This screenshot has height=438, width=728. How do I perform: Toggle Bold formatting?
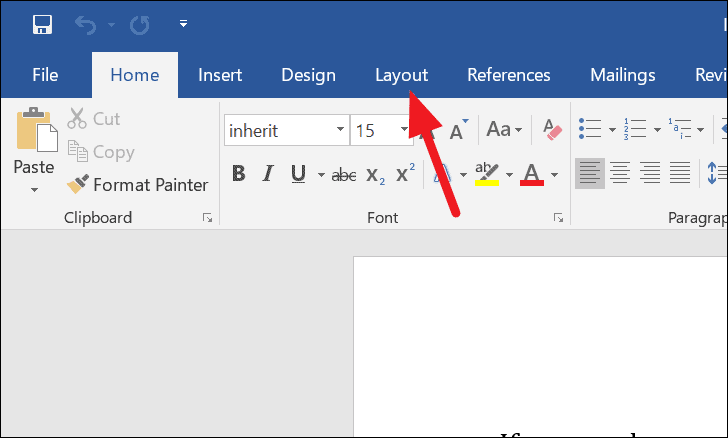239,174
